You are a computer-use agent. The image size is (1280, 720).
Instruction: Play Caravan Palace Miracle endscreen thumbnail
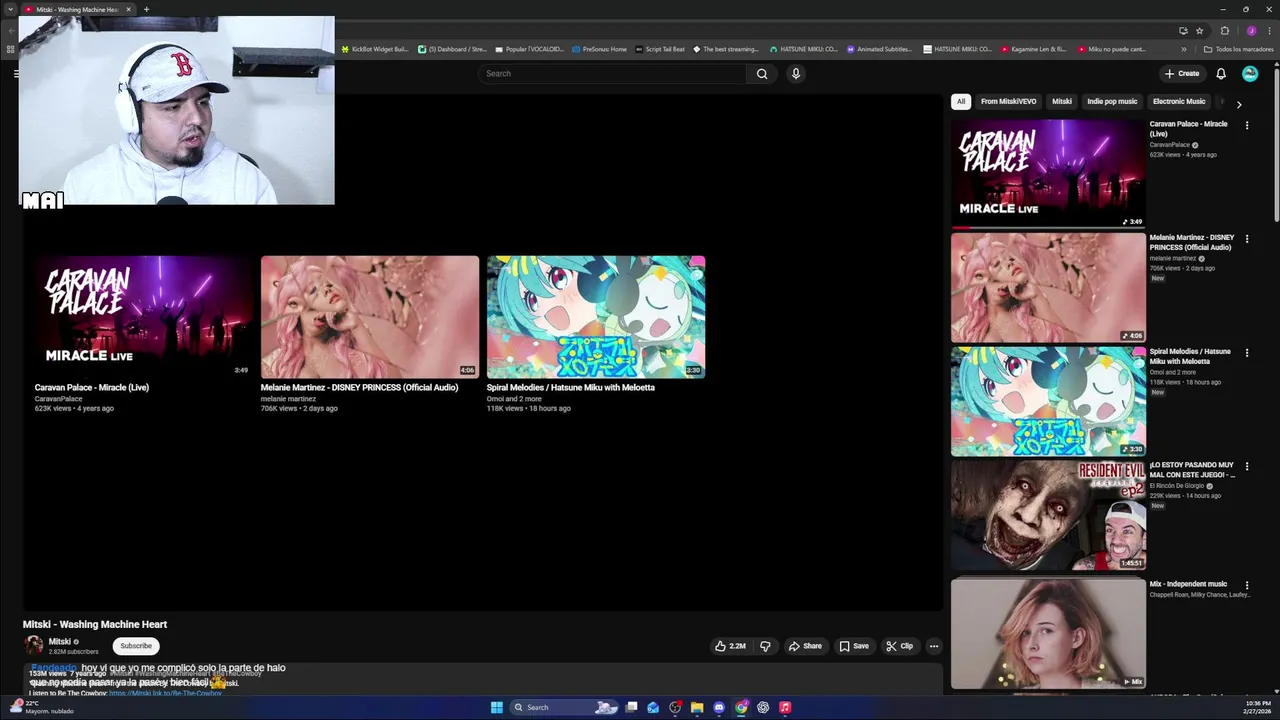144,317
